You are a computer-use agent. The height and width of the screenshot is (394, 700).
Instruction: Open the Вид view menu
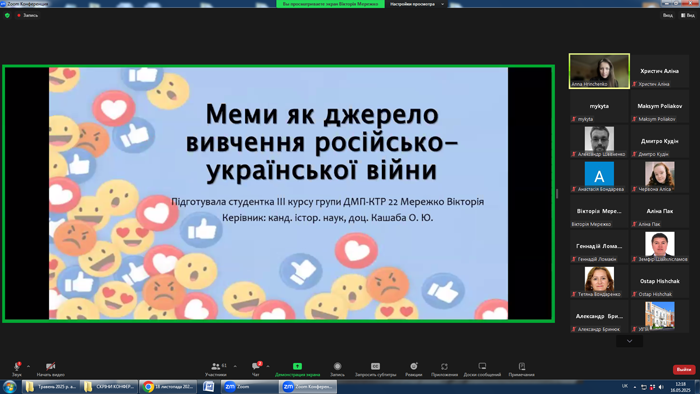[688, 15]
